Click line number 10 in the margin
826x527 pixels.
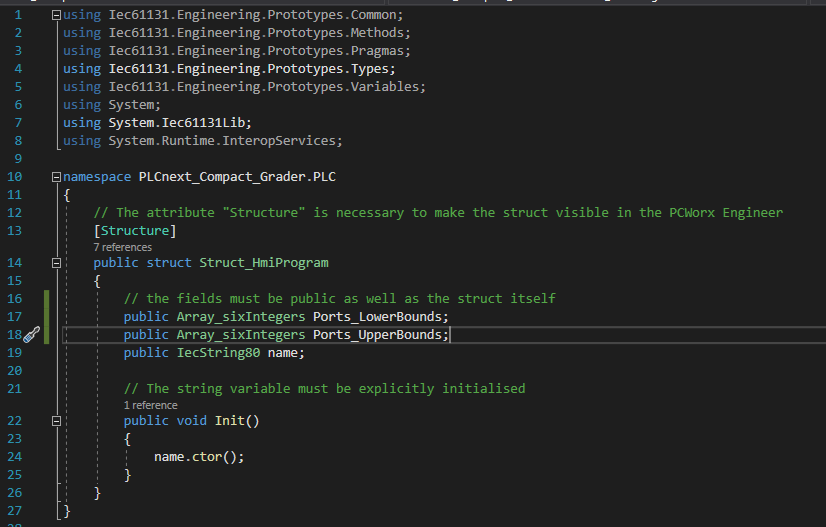pos(14,177)
